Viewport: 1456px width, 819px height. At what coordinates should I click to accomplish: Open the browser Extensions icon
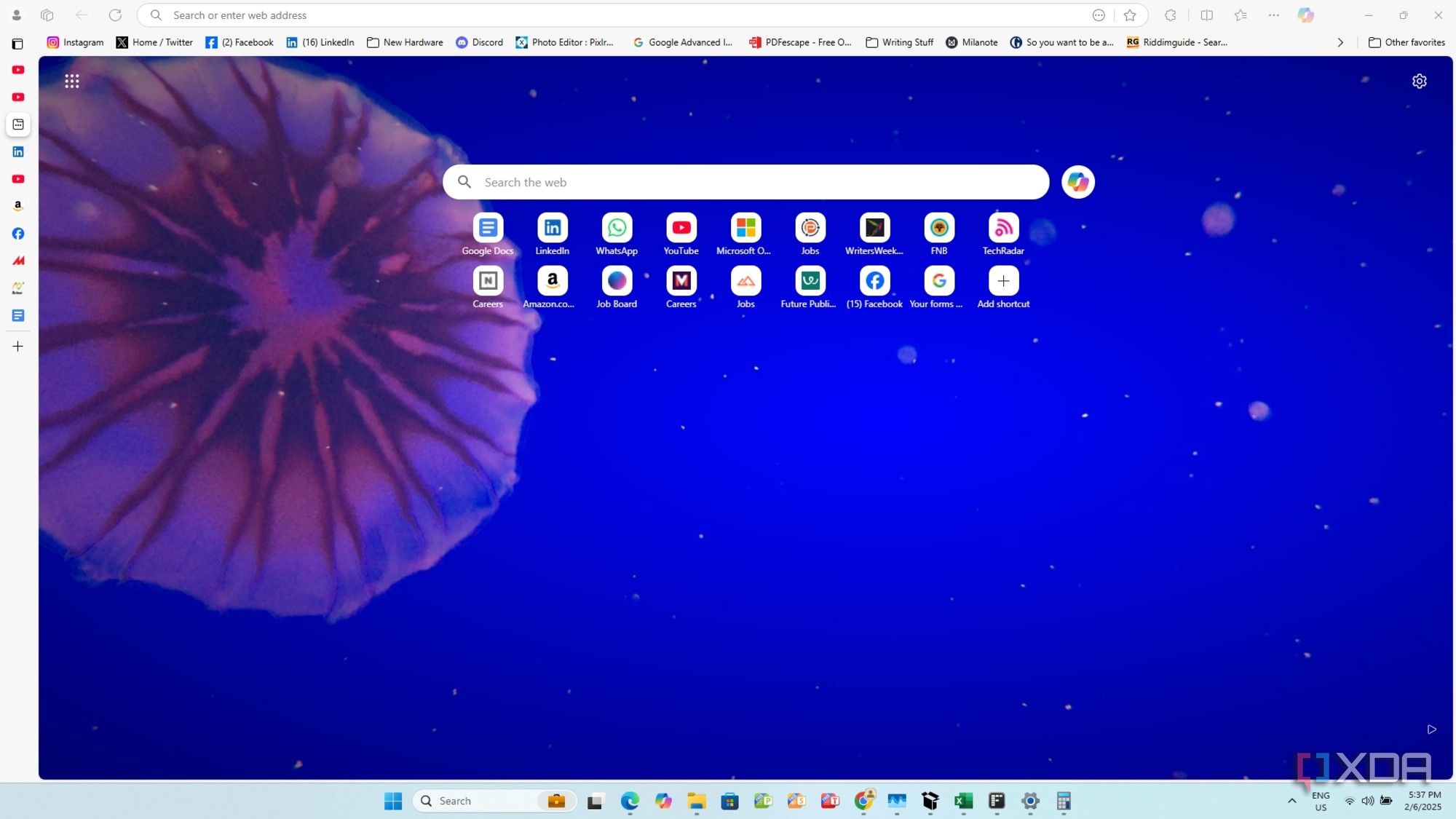tap(1170, 15)
